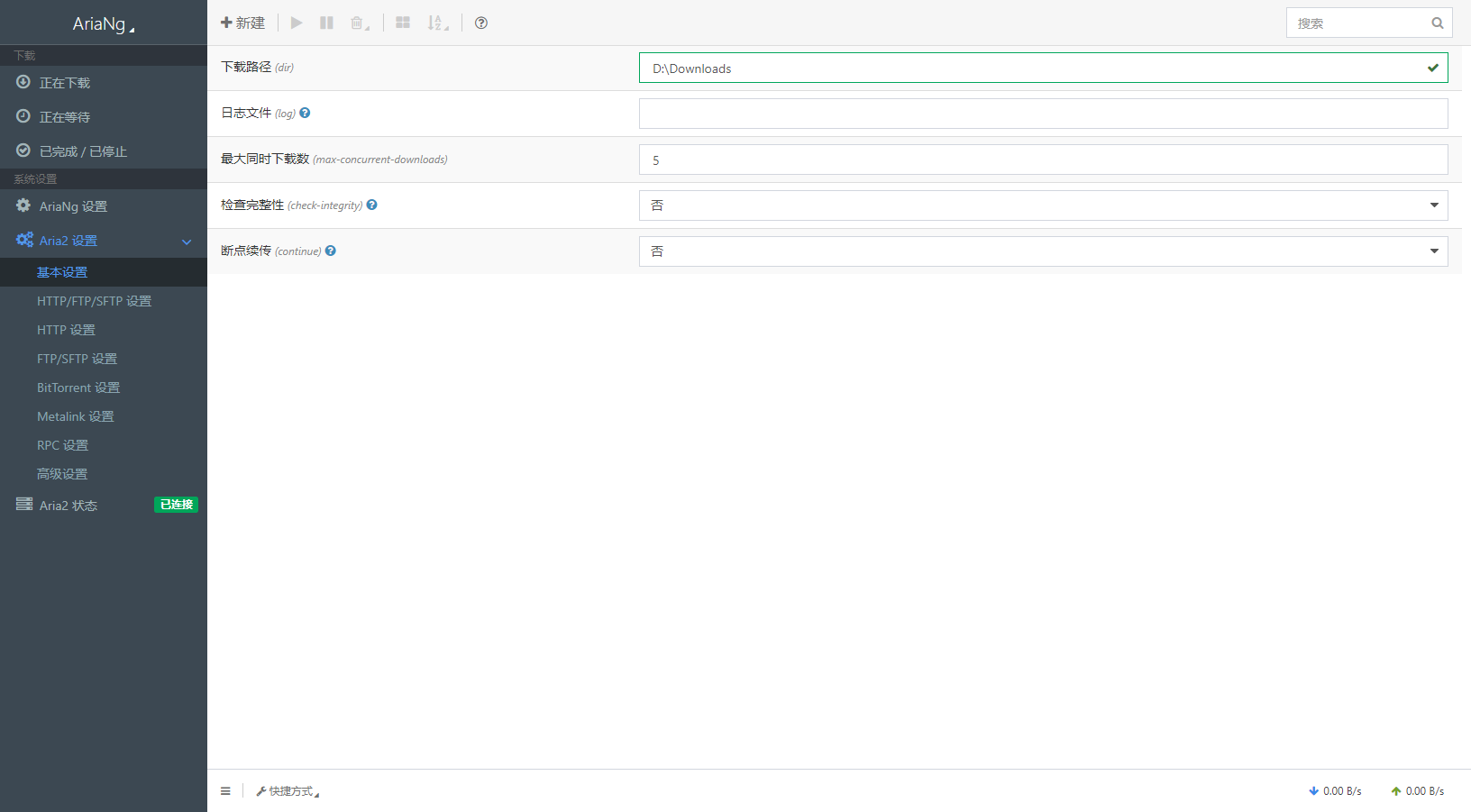Click the 正在下载 download circle icon
This screenshot has width=1471, height=812.
coord(23,82)
